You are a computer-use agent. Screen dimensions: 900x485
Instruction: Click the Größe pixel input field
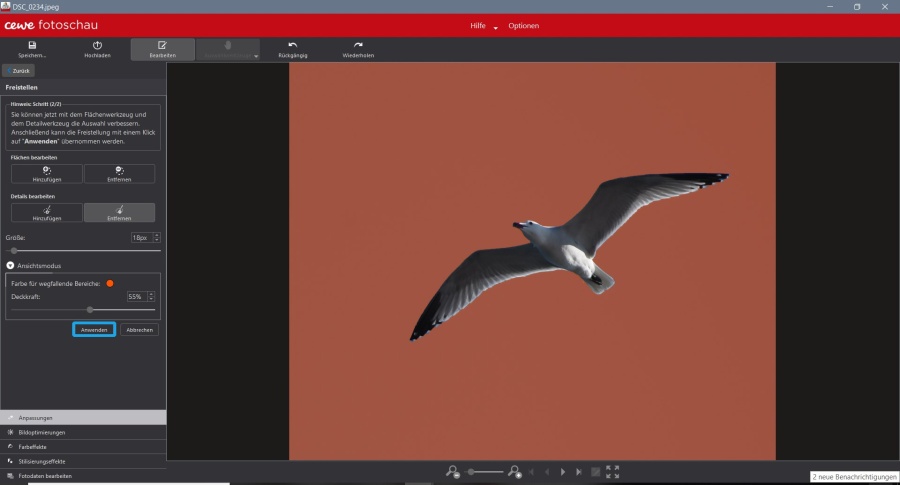140,238
